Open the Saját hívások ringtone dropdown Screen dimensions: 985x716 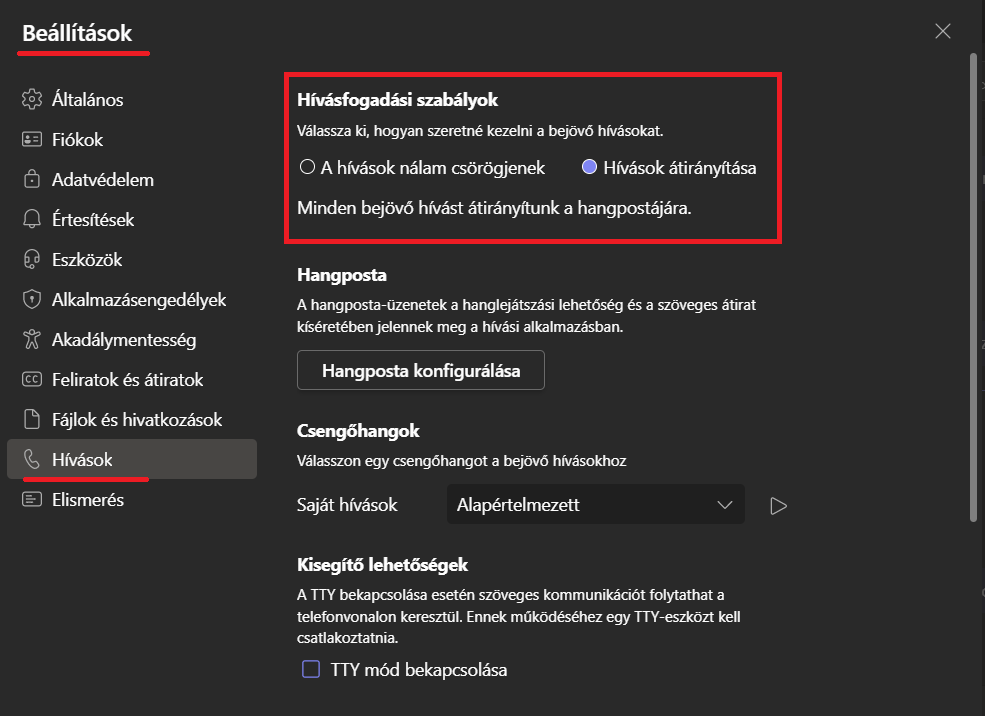[x=596, y=504]
